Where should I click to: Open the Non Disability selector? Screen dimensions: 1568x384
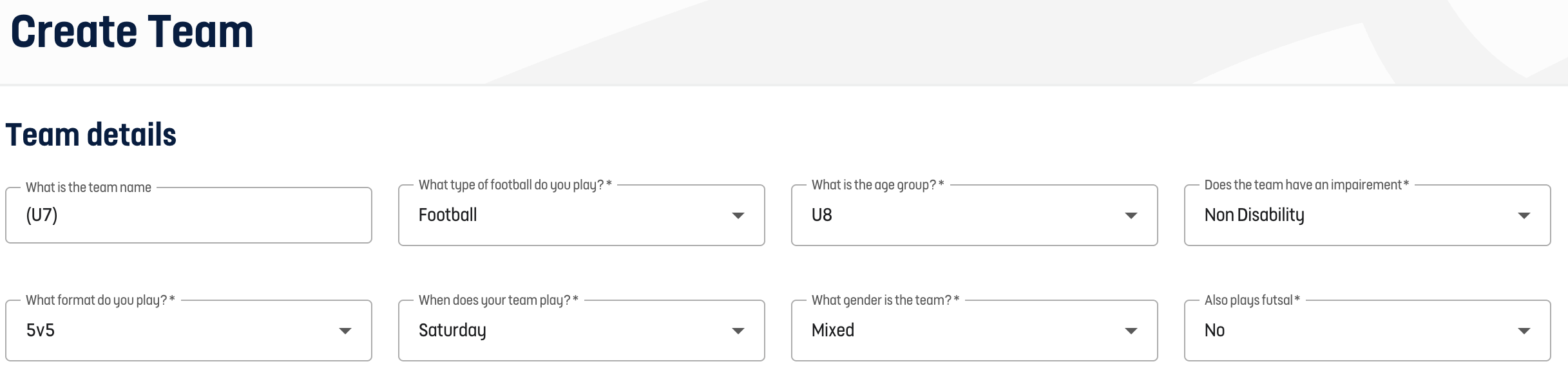[1368, 215]
